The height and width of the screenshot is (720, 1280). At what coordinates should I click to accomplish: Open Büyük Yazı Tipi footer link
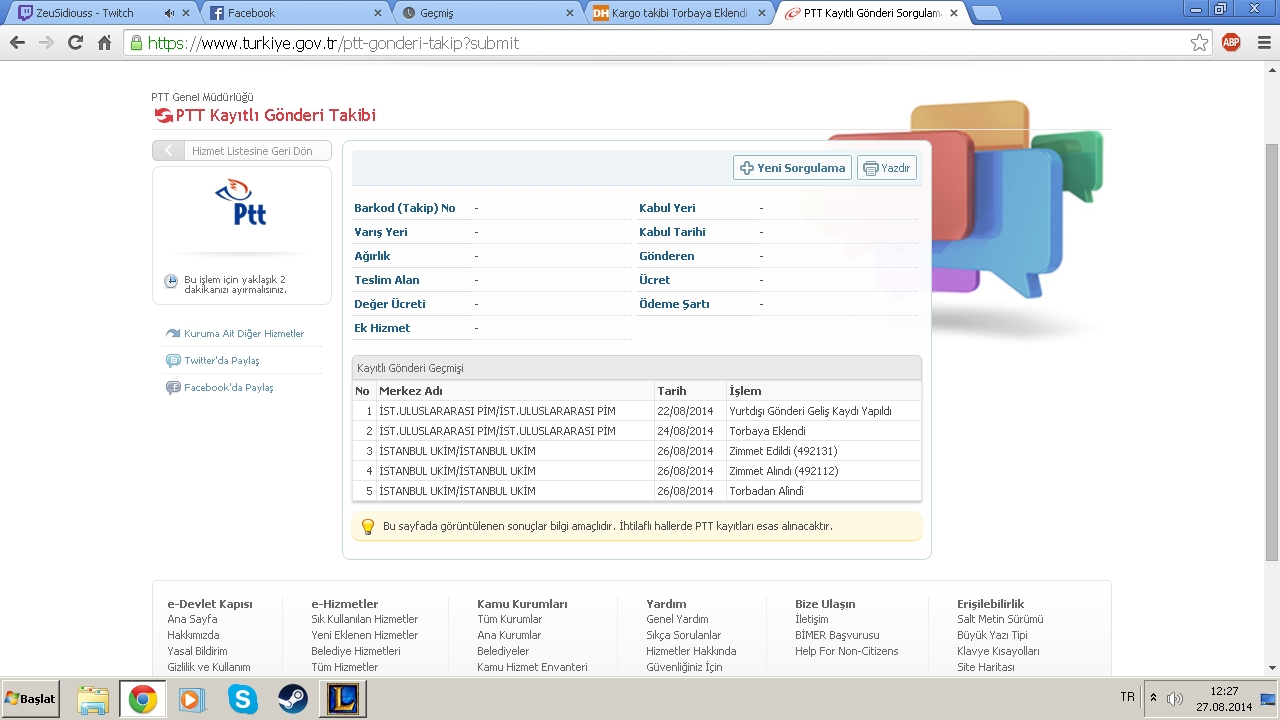[x=992, y=635]
